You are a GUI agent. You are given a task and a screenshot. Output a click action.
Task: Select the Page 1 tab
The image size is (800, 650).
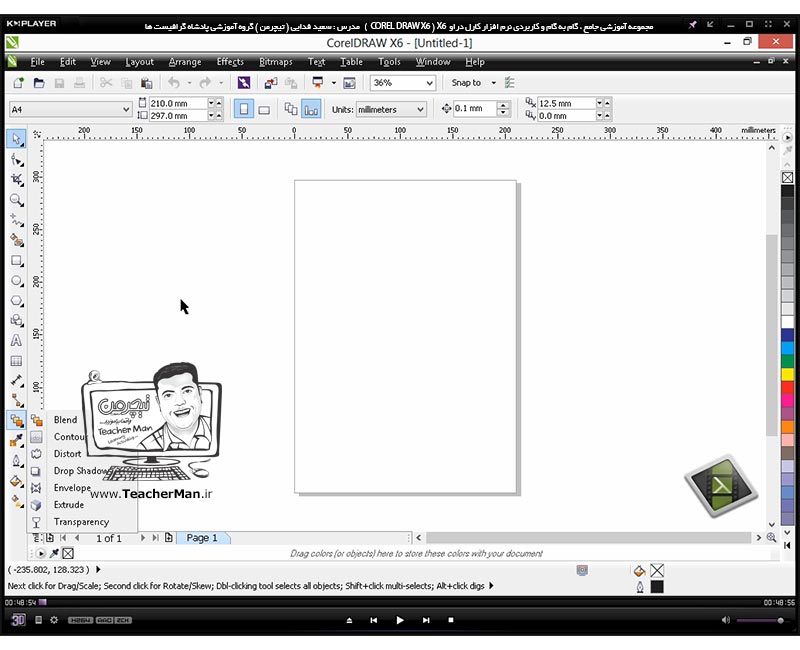(202, 538)
